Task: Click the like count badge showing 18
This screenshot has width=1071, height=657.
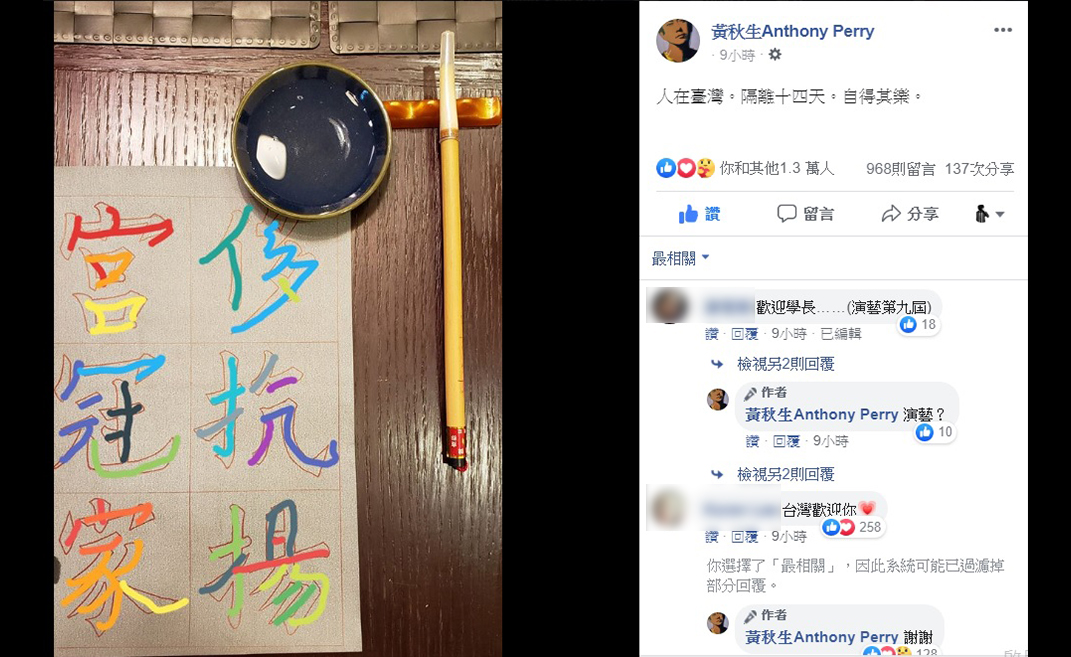Action: coord(919,324)
